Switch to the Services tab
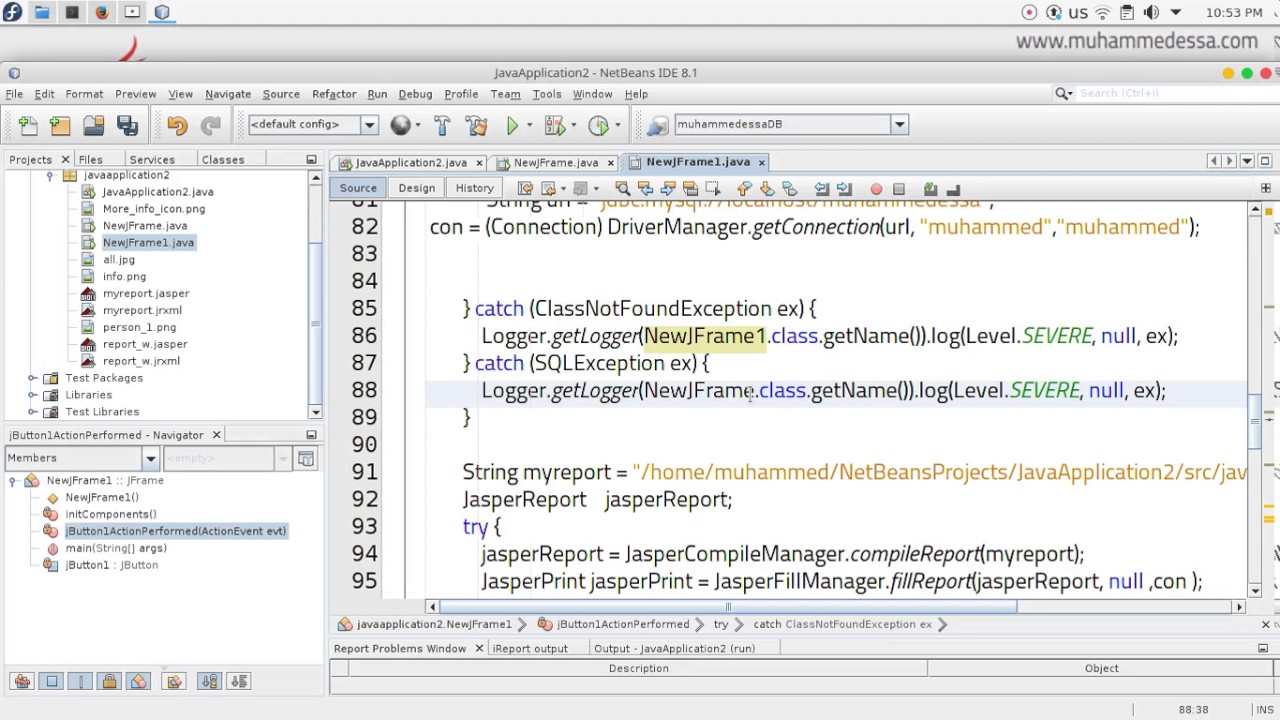This screenshot has height=720, width=1280. 152,160
